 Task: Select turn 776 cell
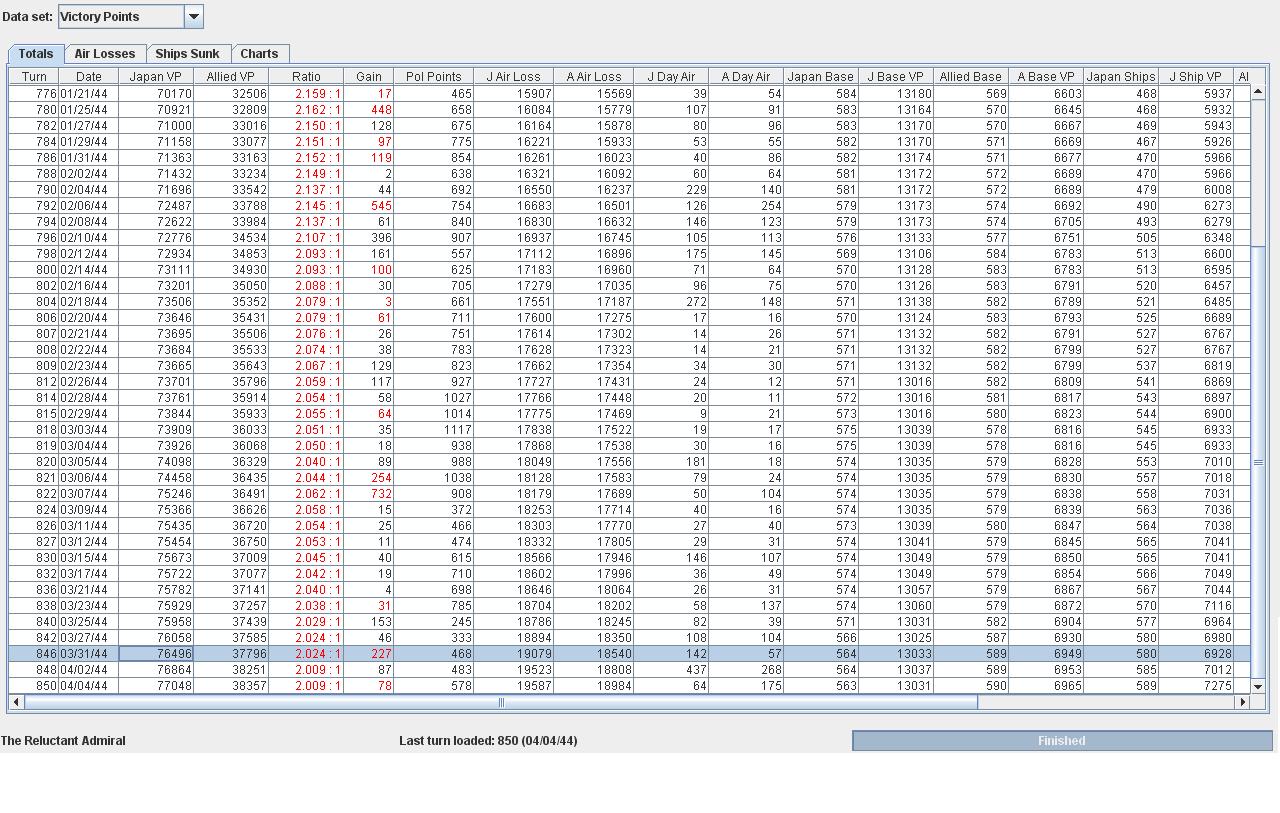(x=34, y=94)
